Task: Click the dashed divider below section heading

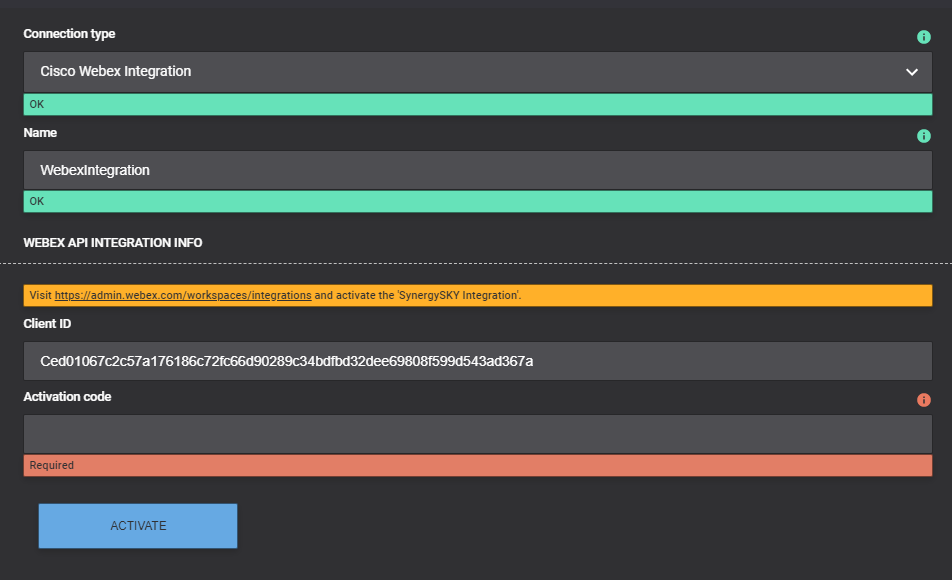Action: [x=476, y=264]
